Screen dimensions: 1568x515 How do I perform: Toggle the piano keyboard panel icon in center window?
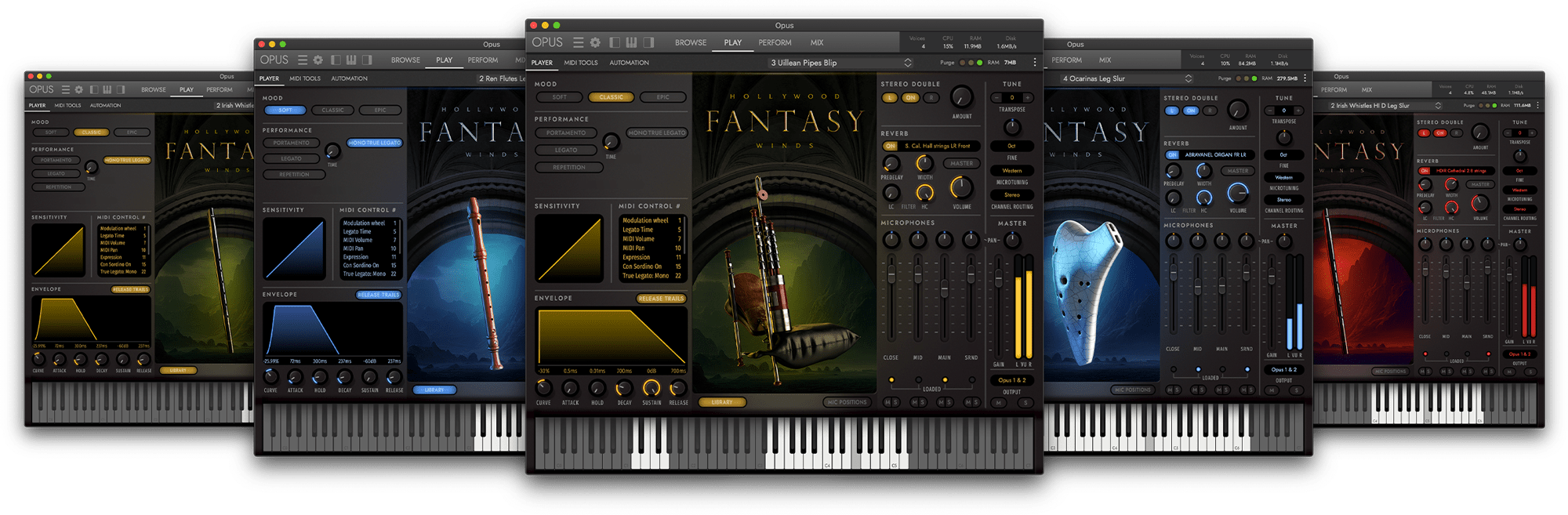click(631, 42)
